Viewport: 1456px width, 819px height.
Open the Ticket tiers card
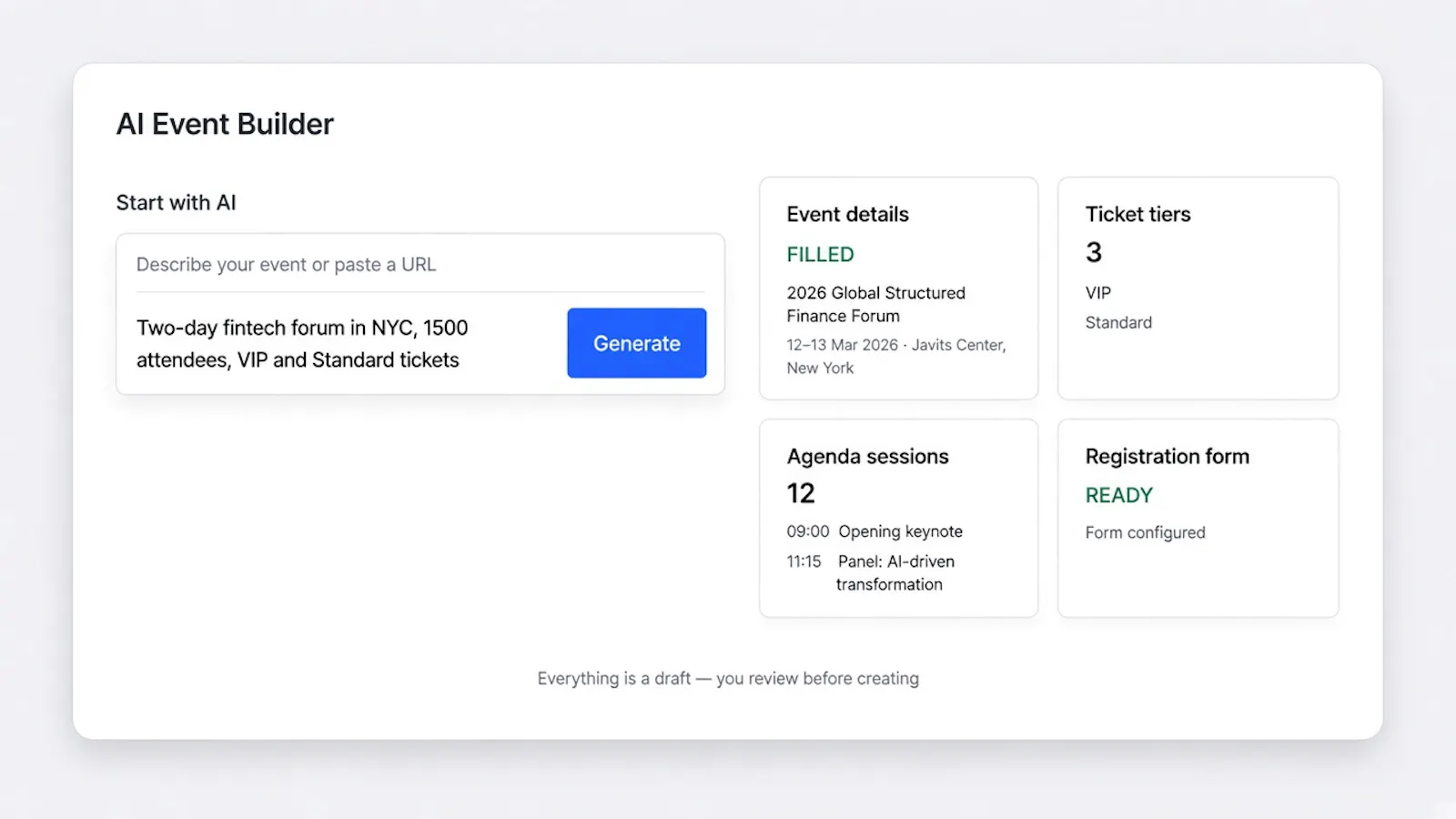(x=1198, y=288)
